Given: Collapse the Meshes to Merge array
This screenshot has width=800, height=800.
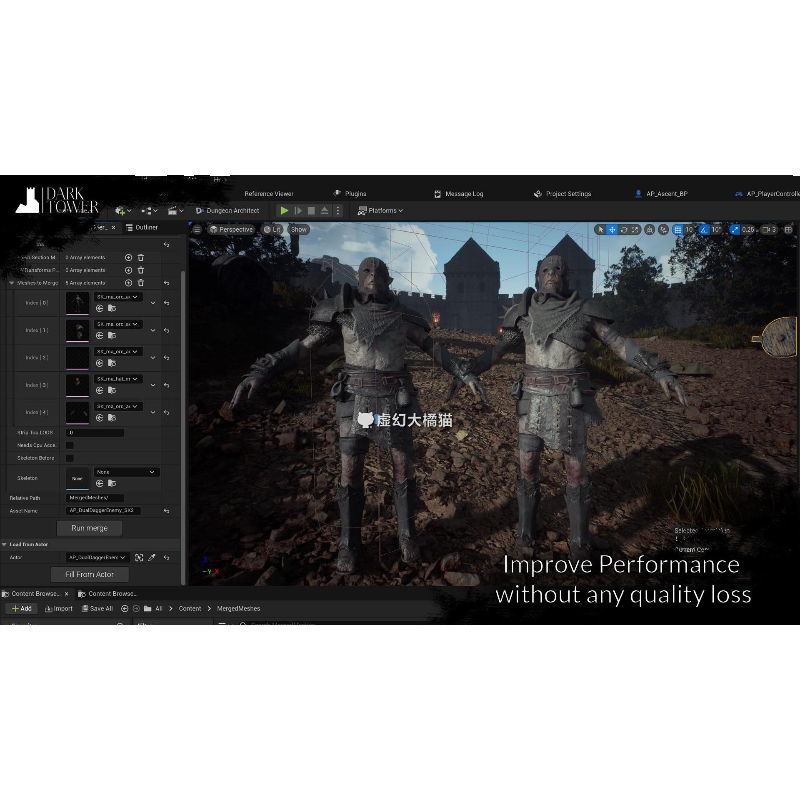Looking at the screenshot, I should (11, 283).
